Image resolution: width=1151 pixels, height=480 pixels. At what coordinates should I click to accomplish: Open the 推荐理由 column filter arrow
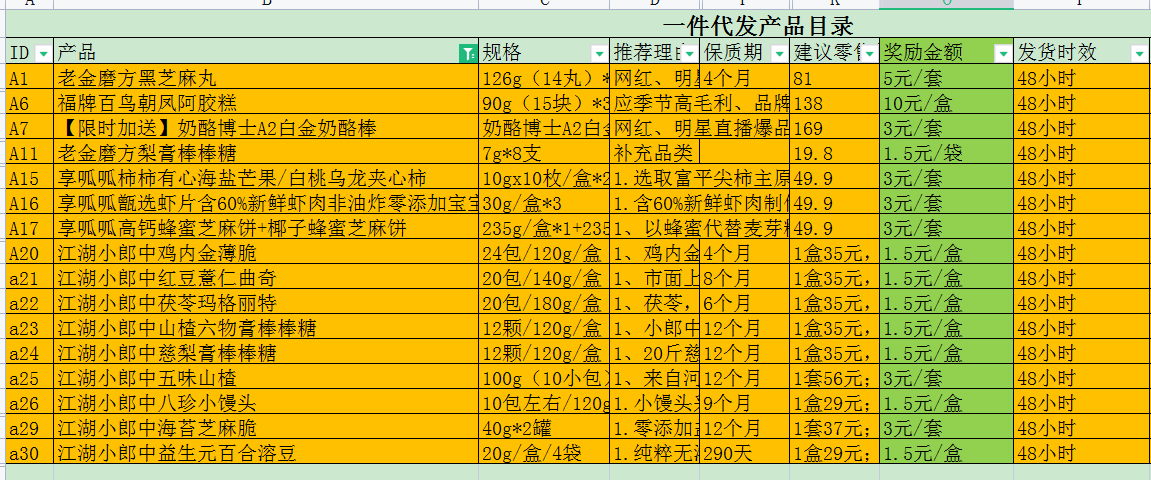pos(691,54)
